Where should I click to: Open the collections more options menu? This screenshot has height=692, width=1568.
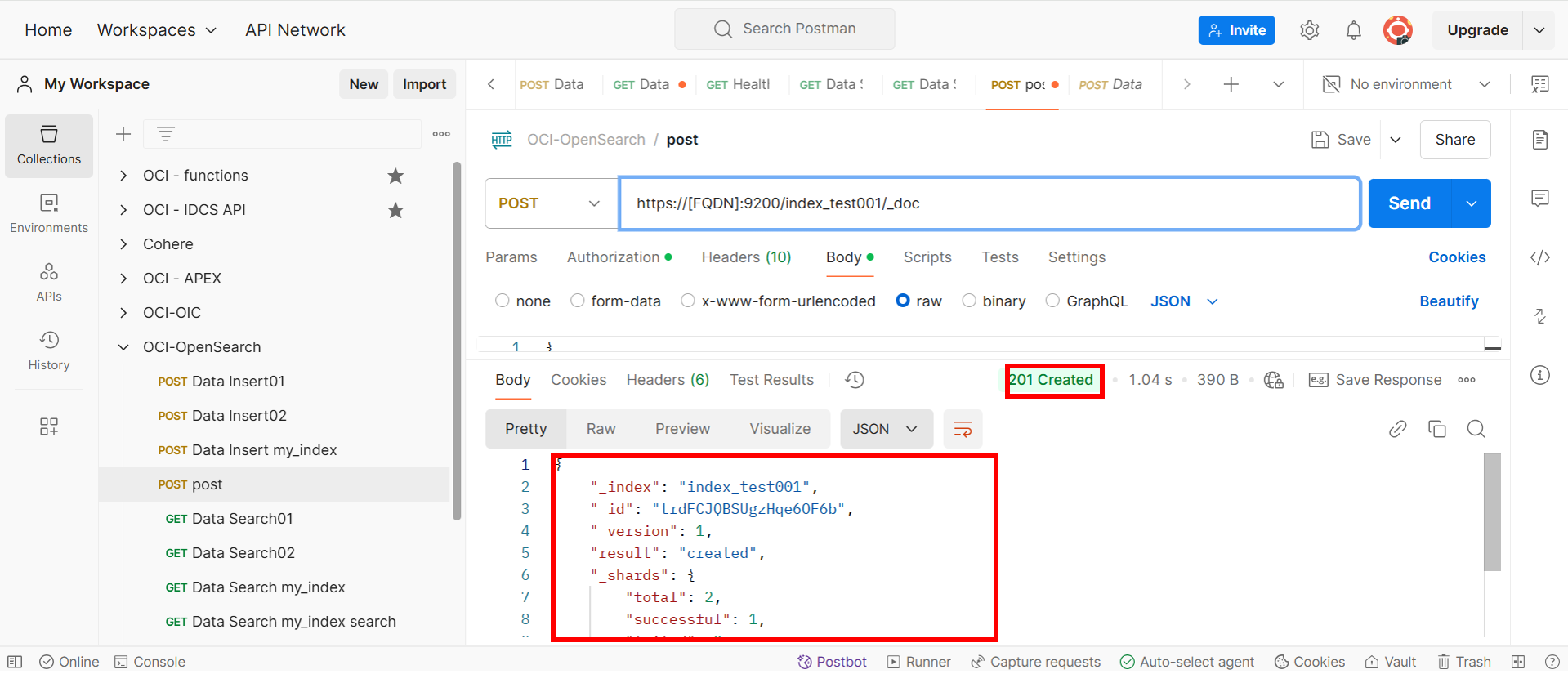441,134
